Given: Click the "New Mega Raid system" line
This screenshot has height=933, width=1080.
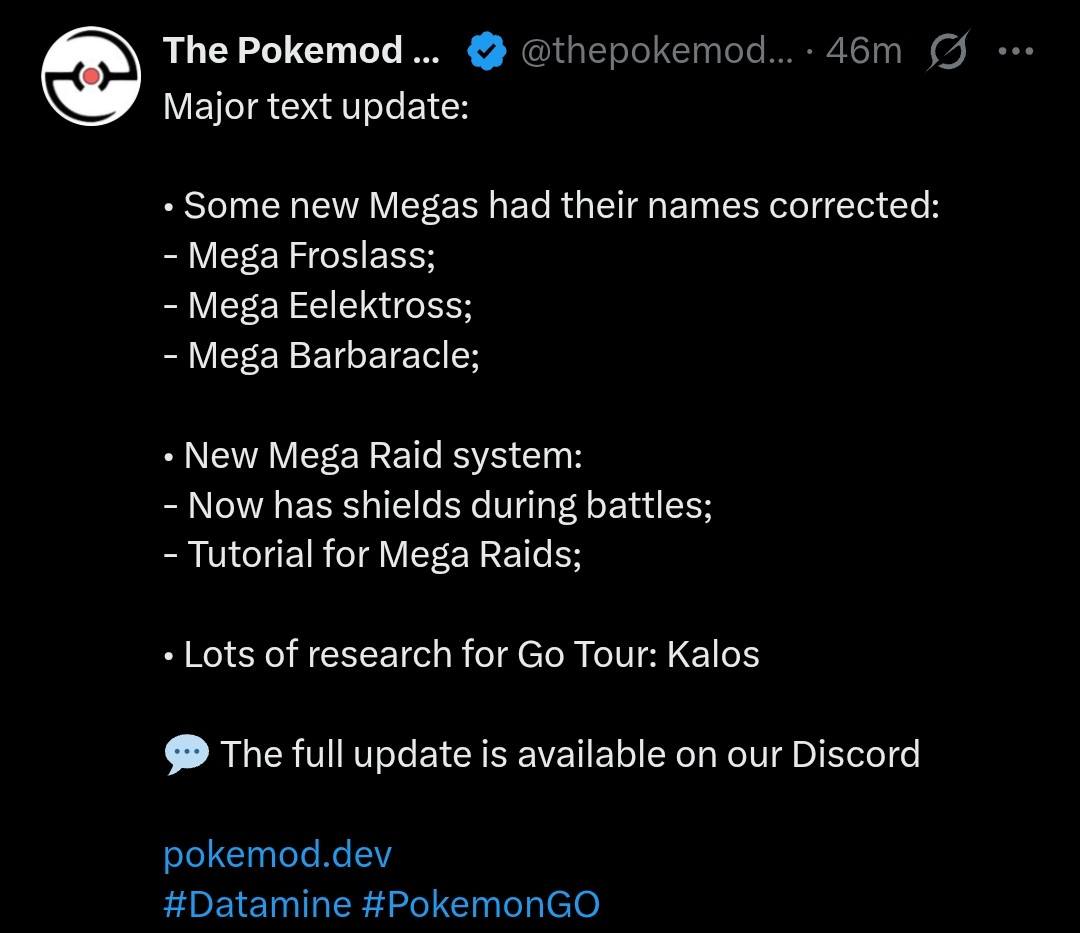Looking at the screenshot, I should coord(374,455).
